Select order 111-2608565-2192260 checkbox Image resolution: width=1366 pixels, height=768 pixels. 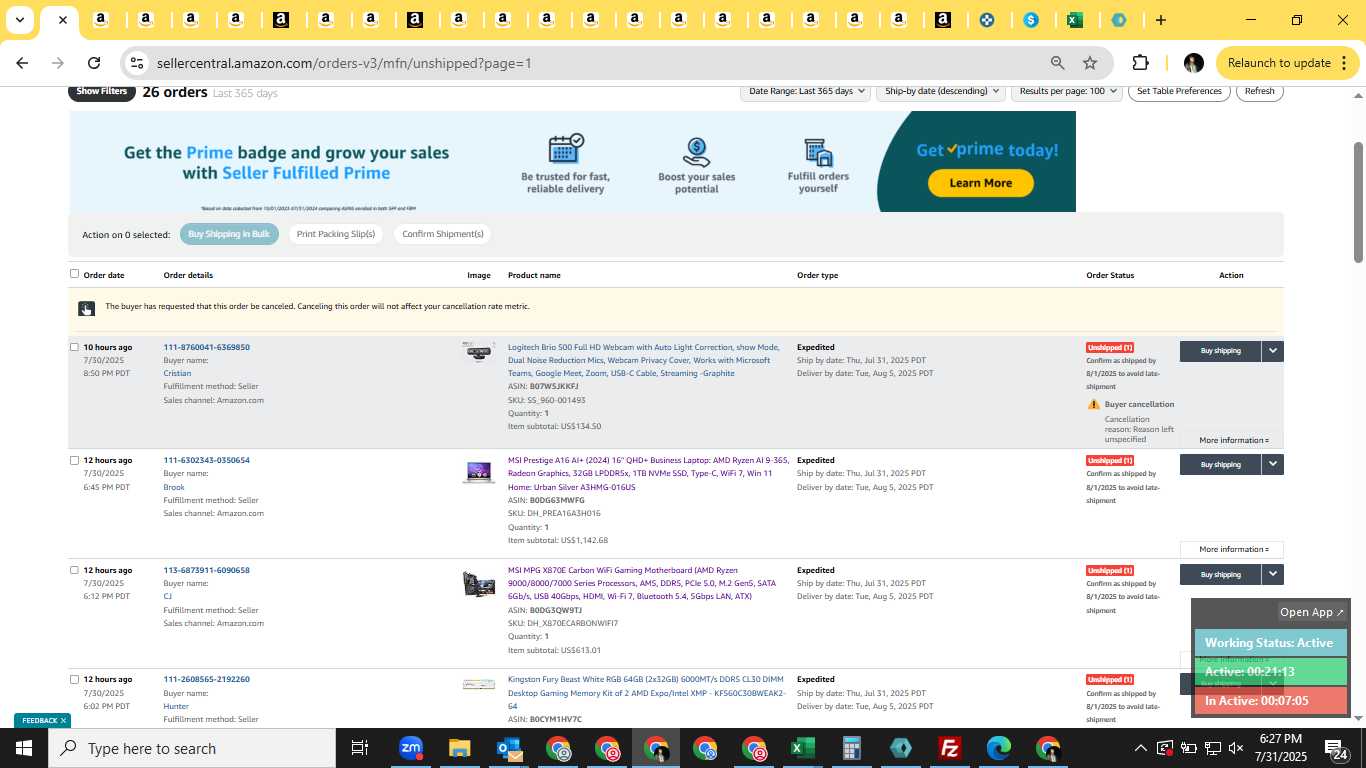[74, 679]
